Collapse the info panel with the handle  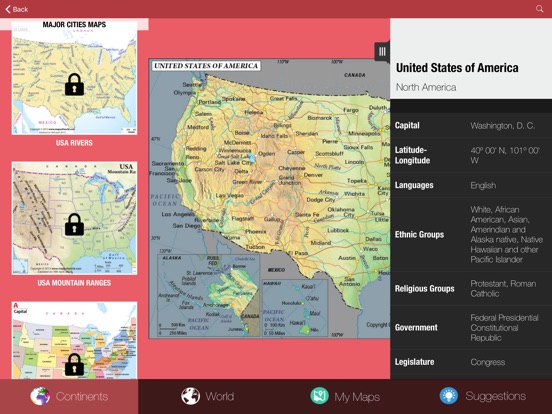tap(382, 52)
